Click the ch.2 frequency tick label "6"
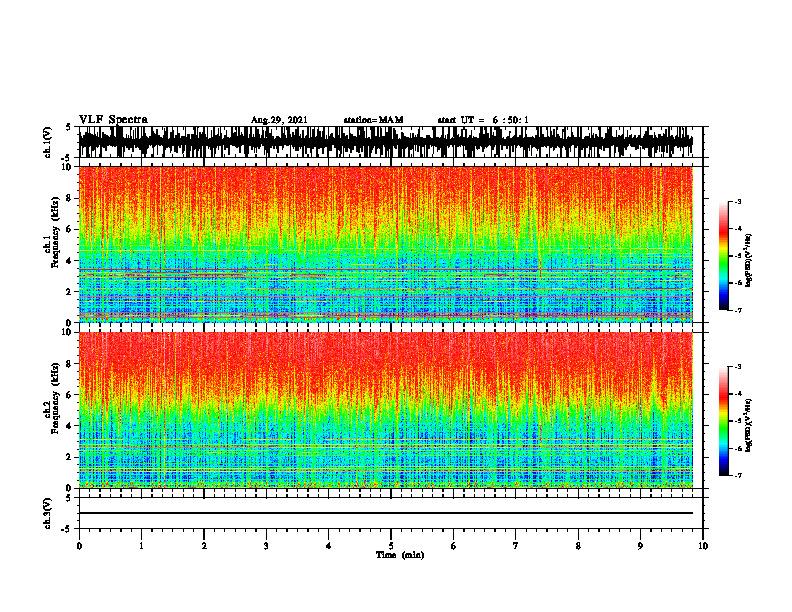Image resolution: width=792 pixels, height=612 pixels. [x=70, y=395]
